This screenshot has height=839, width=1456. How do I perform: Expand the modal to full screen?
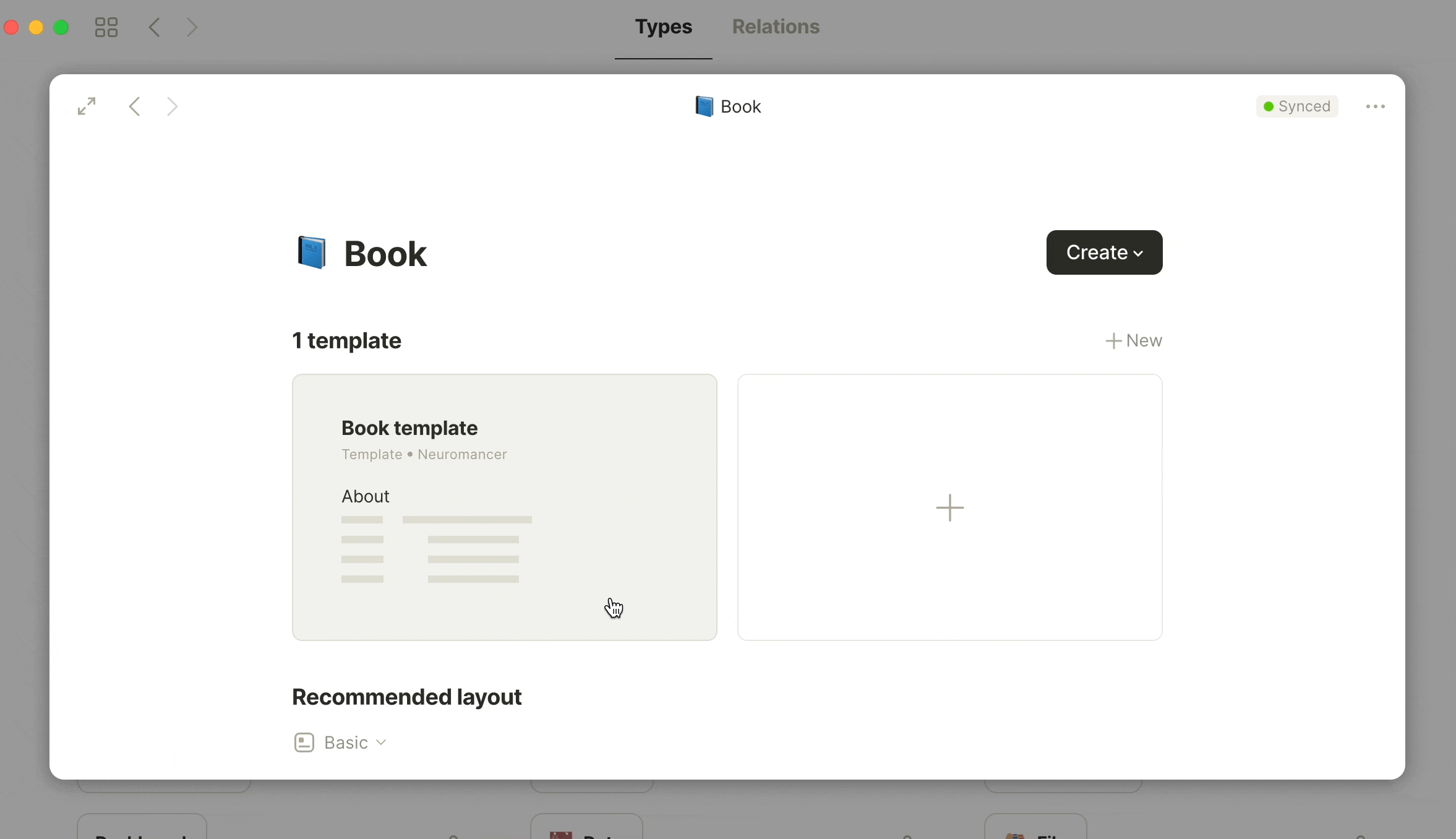87,106
